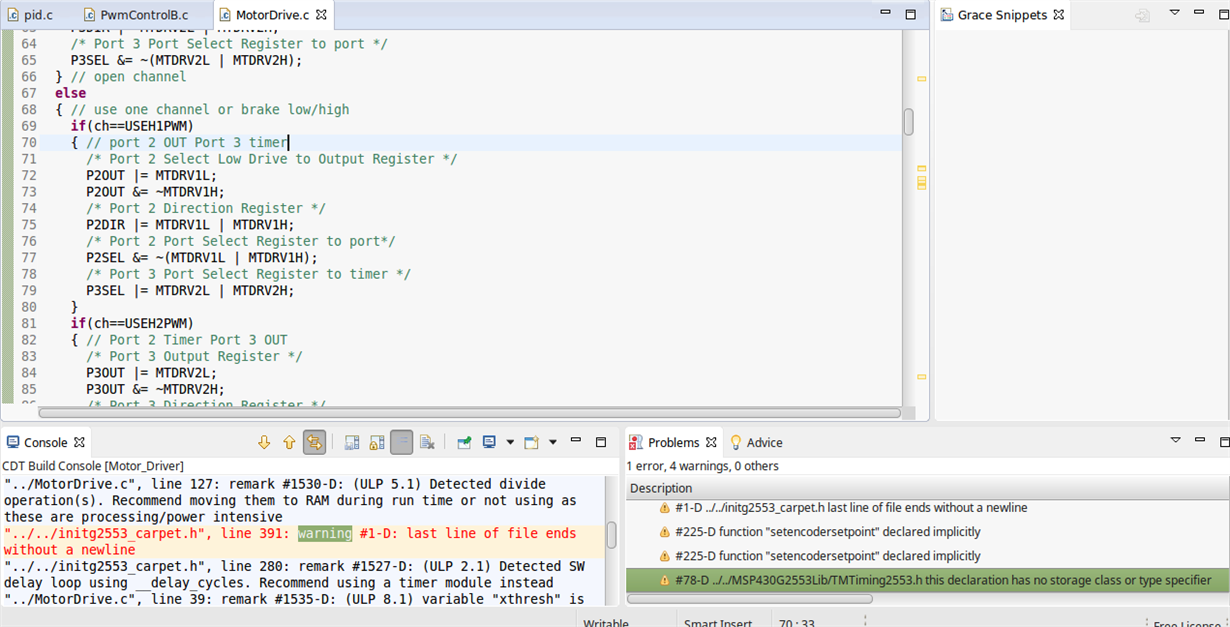The width and height of the screenshot is (1230, 627).
Task: Switch to the Advice tab
Action: 756,442
